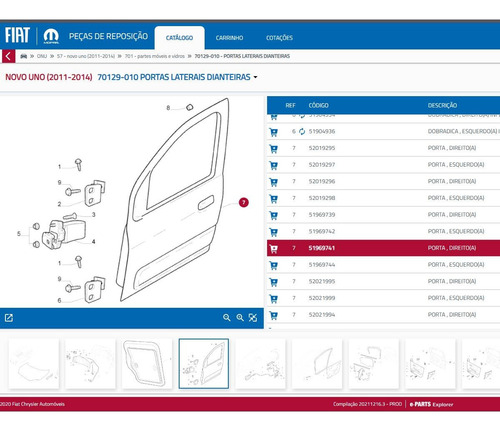Click the REF column header
The width and height of the screenshot is (500, 431).
(x=290, y=105)
